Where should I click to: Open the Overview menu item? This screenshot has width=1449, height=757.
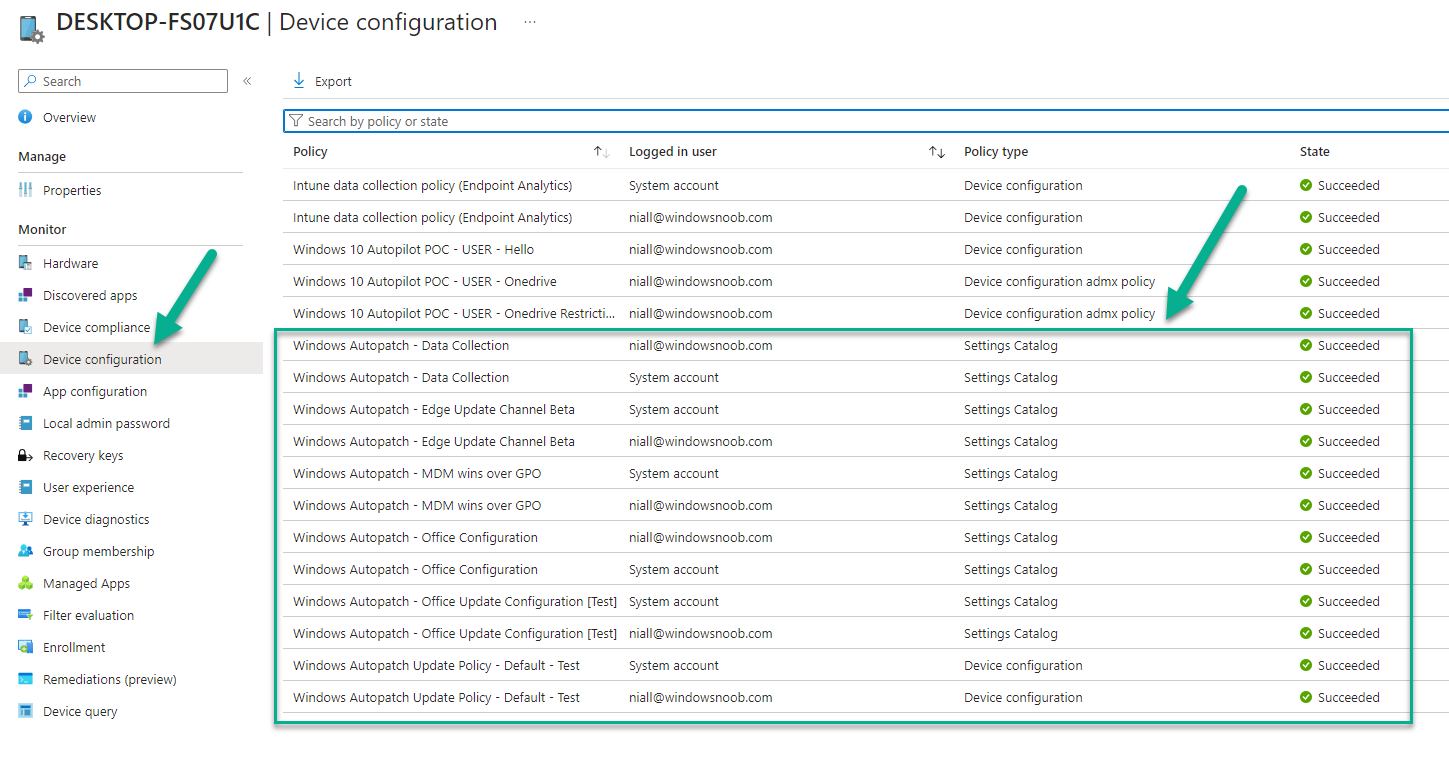(69, 117)
